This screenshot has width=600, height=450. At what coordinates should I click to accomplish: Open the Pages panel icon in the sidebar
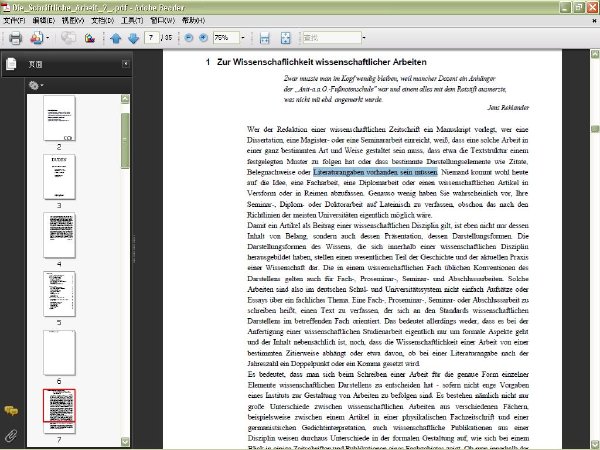(x=11, y=64)
